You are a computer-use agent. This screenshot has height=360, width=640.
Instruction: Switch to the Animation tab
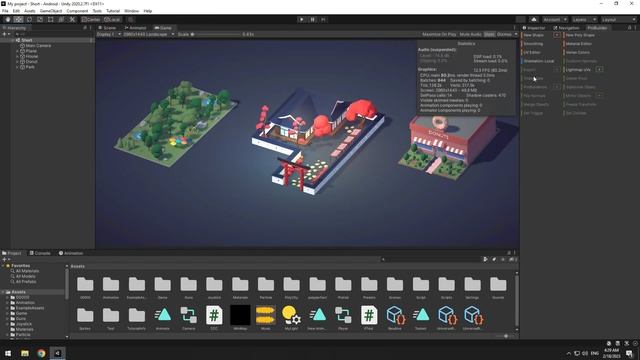coord(71,253)
